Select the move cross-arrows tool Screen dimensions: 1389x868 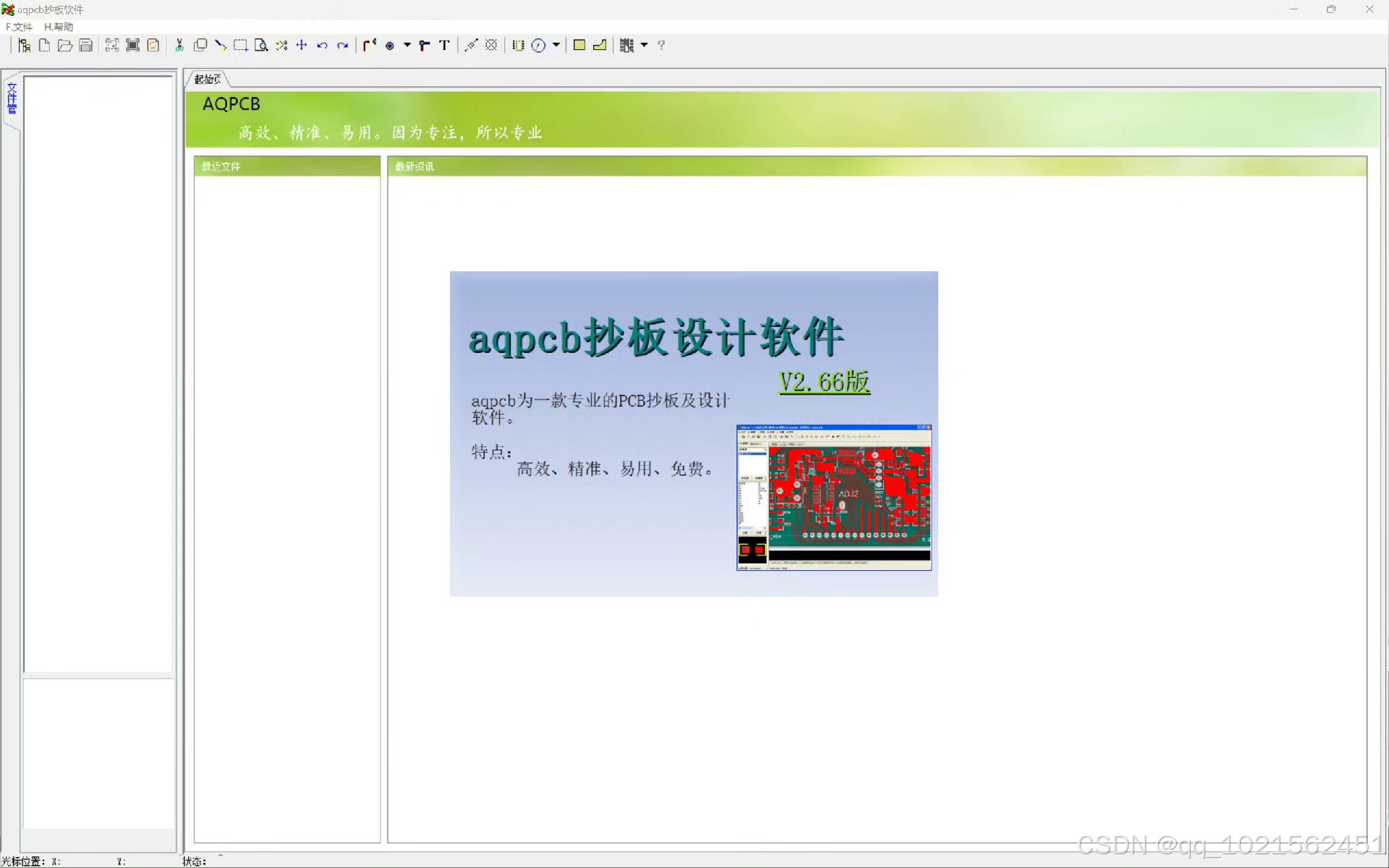click(x=302, y=46)
